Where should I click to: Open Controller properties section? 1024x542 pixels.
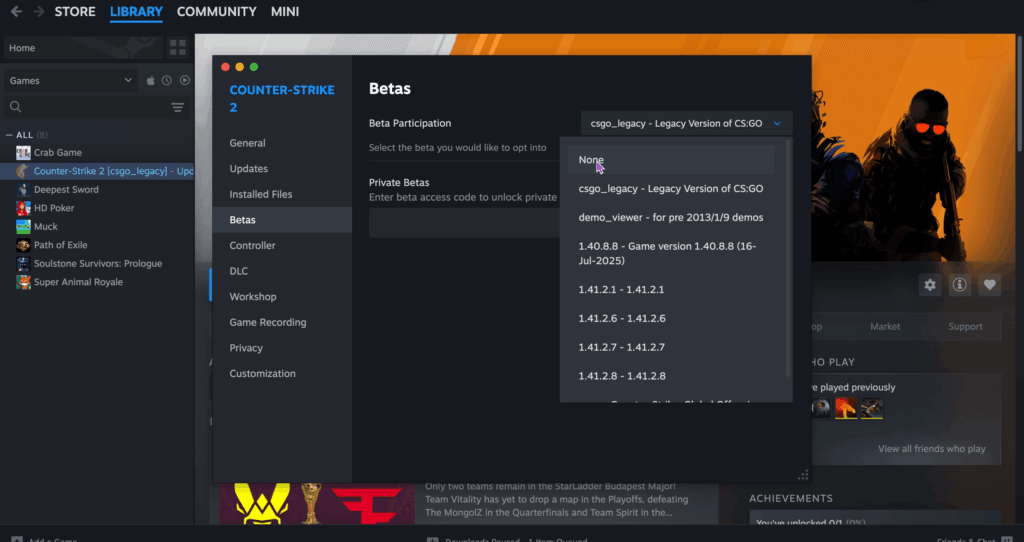click(x=282, y=246)
